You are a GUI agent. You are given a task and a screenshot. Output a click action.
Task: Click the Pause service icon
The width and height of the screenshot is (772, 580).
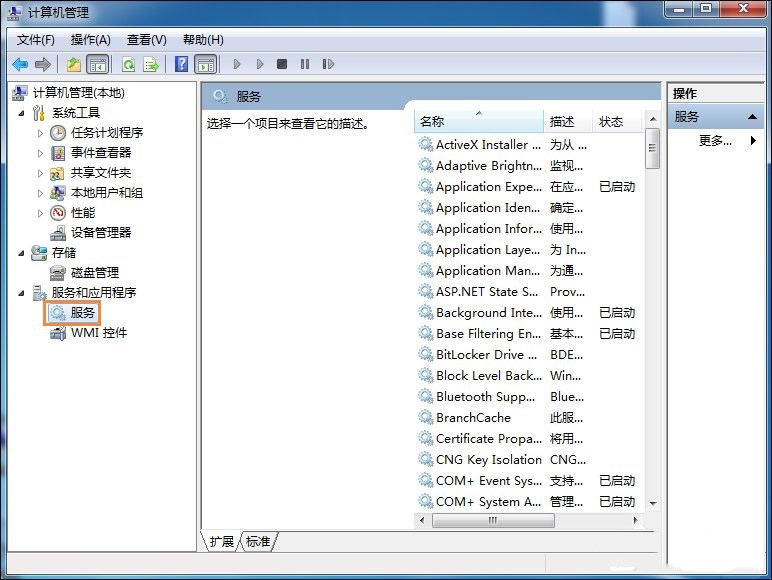point(305,64)
